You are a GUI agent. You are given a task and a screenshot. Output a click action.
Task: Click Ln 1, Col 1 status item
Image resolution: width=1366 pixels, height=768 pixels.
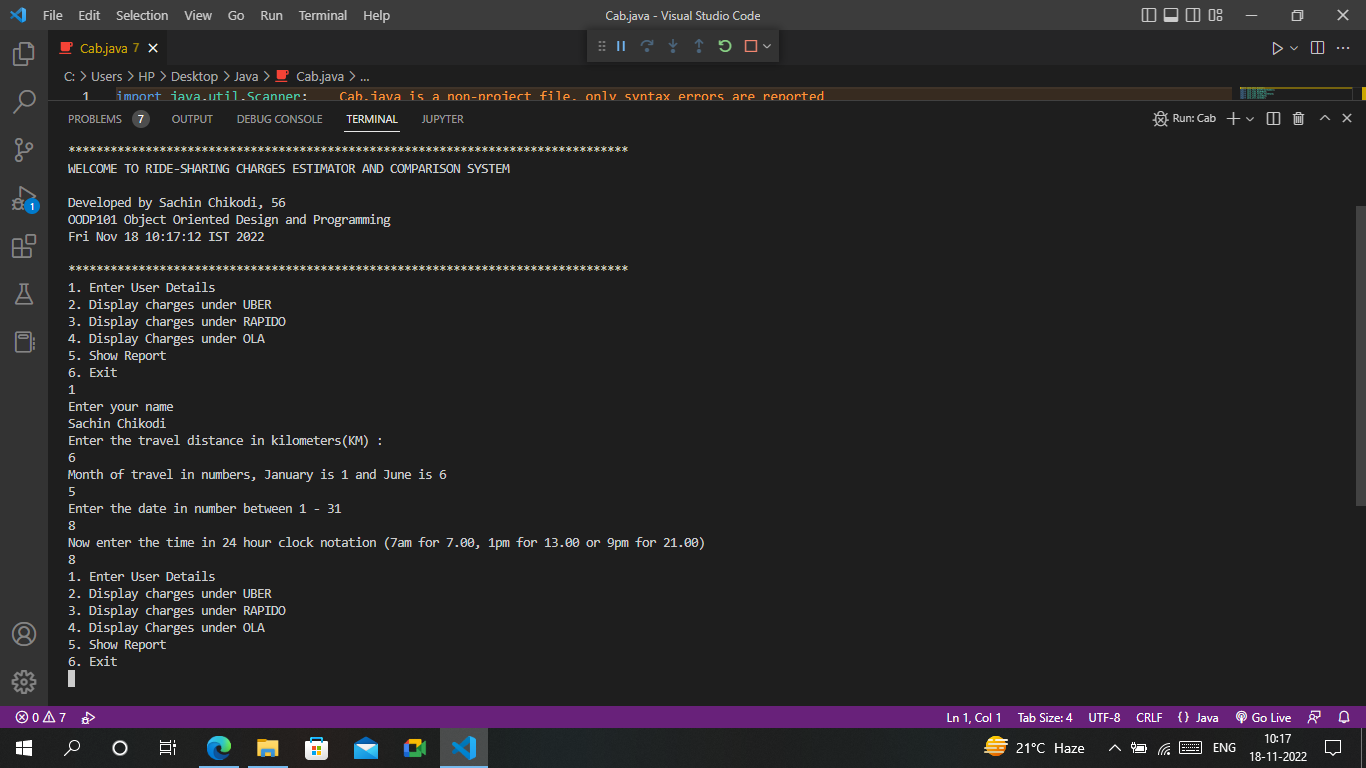tap(974, 717)
